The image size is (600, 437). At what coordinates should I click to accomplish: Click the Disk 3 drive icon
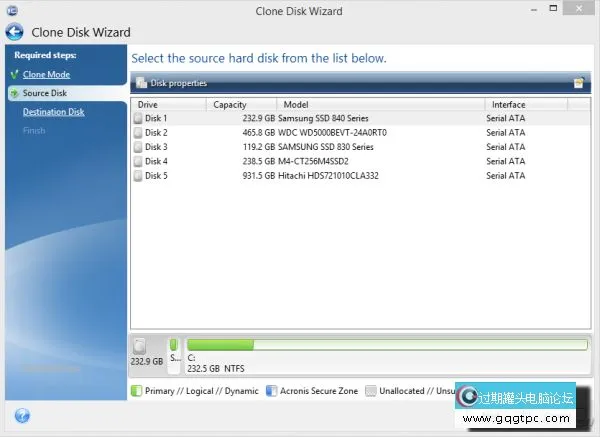click(x=138, y=147)
